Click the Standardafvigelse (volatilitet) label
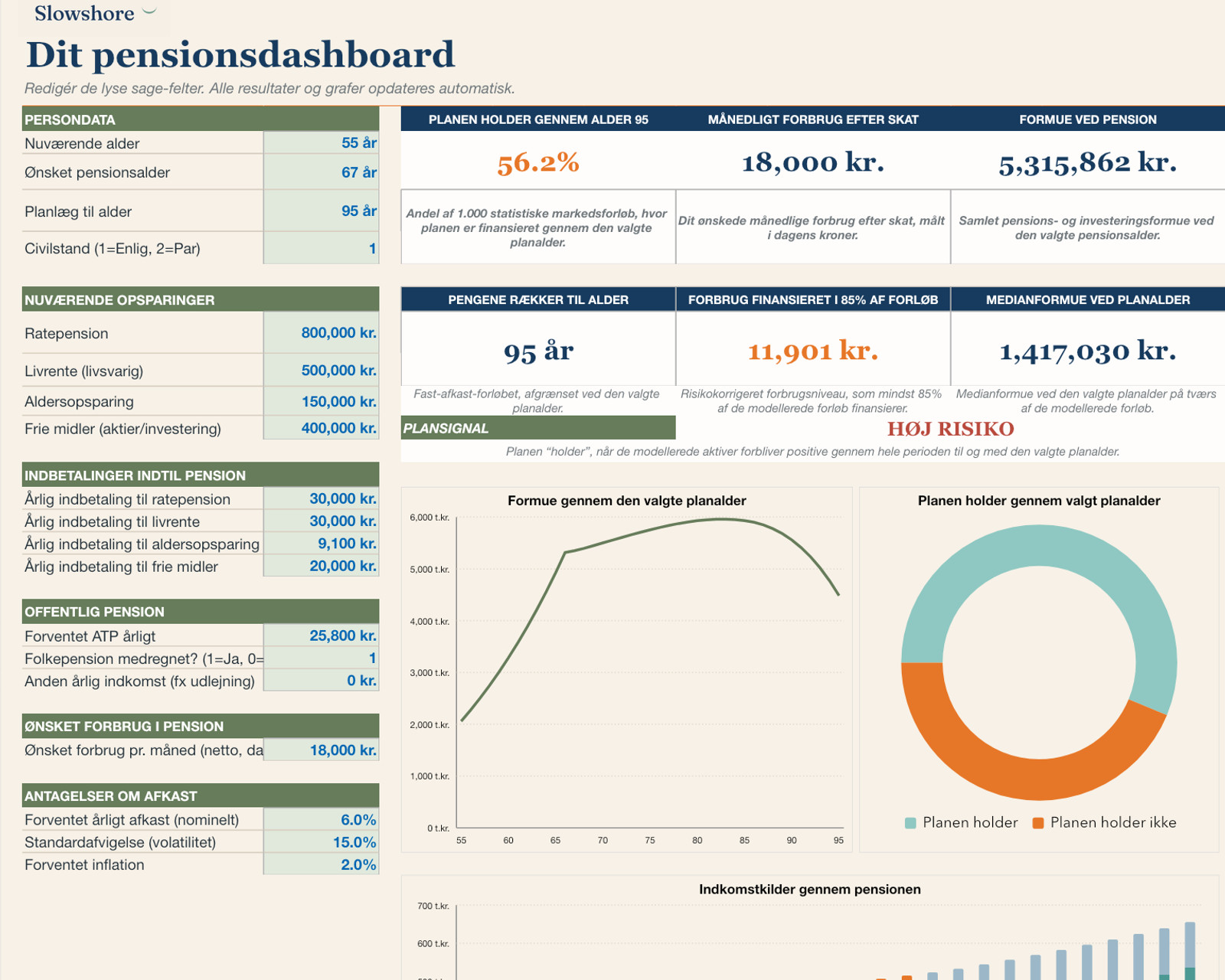 [x=120, y=842]
